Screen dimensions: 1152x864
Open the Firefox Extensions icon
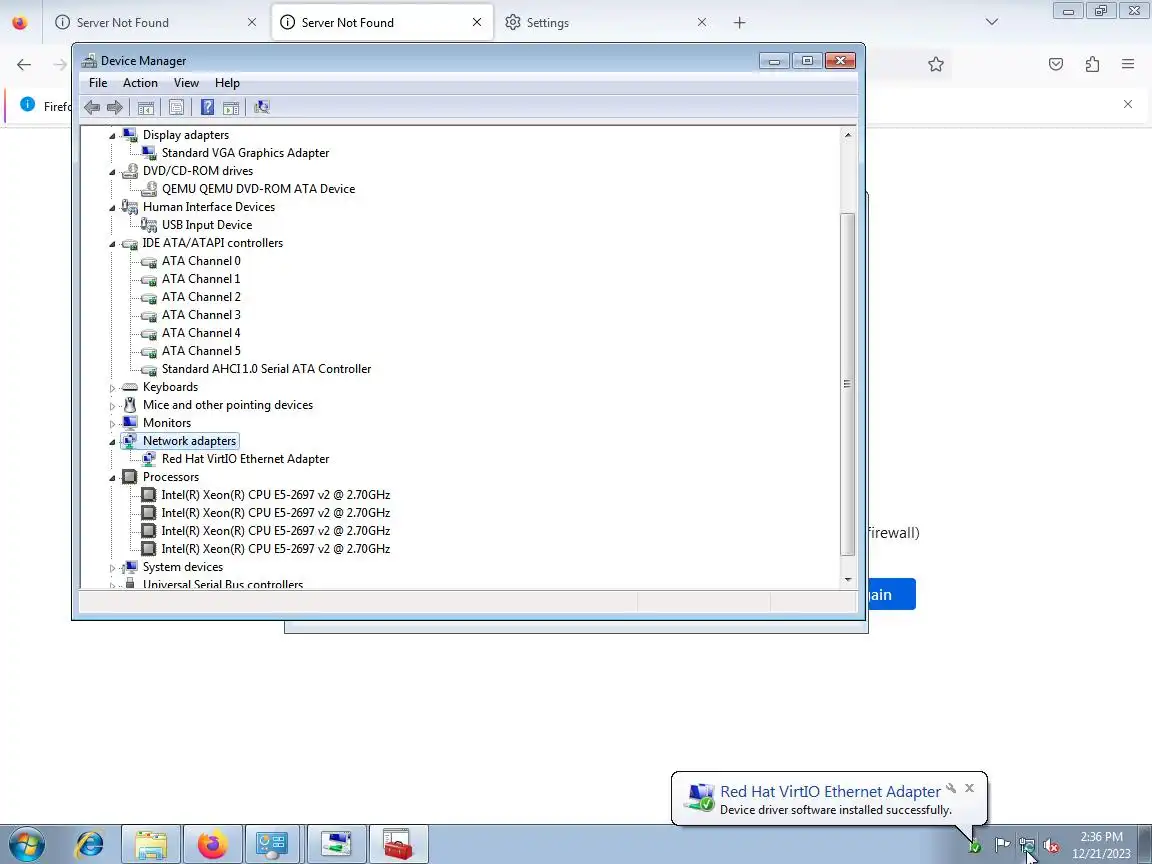coord(1092,65)
